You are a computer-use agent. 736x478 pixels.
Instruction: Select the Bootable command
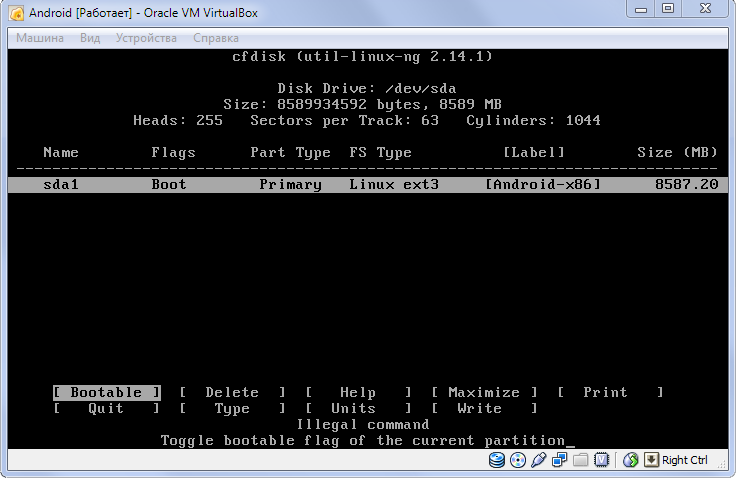[x=107, y=393]
